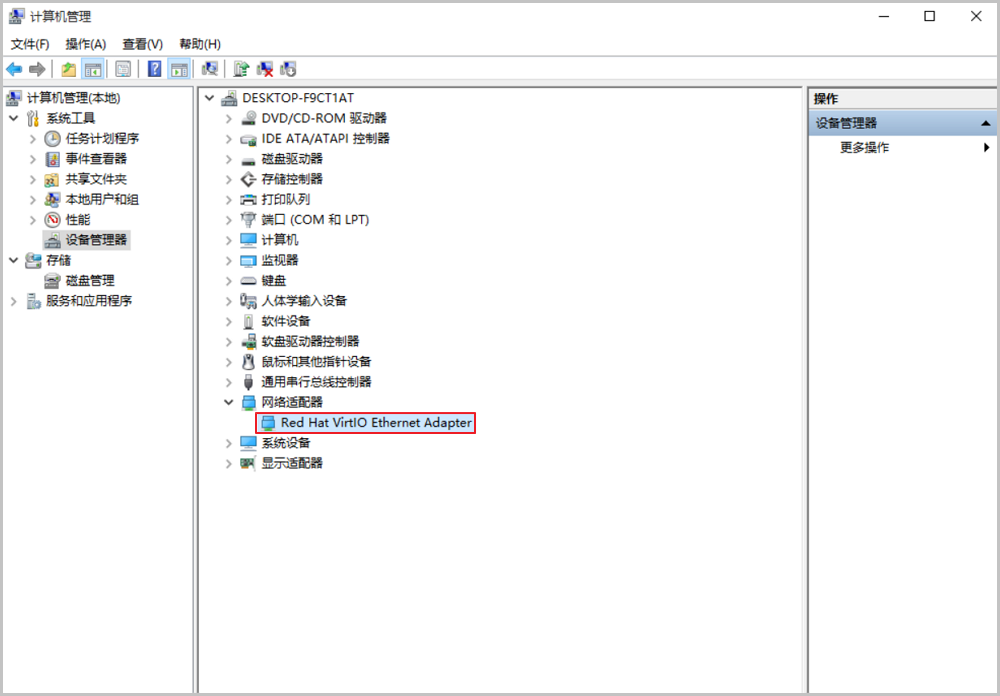The width and height of the screenshot is (1000, 696).
Task: Expand 服务和应用程序 node arrow
Action: (x=13, y=301)
